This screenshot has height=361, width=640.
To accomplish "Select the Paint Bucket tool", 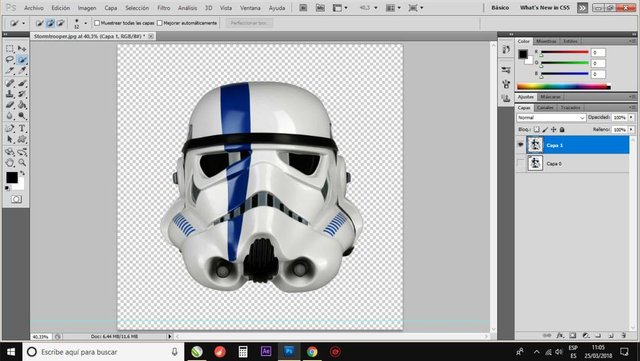I will 22,105.
